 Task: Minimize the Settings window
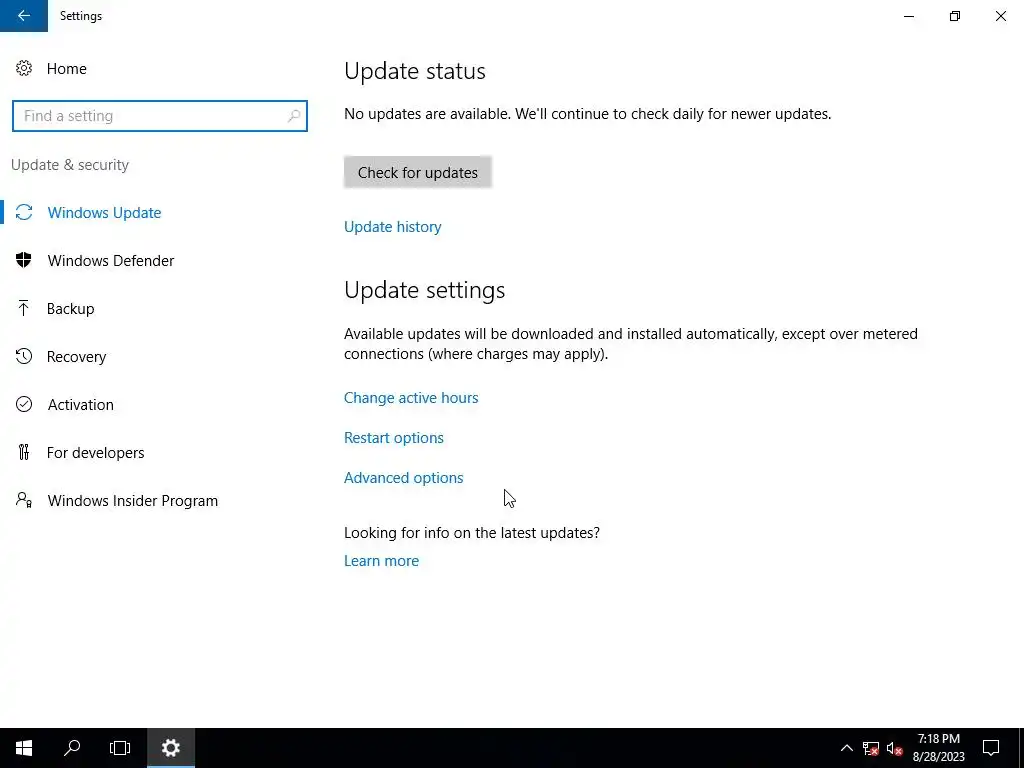(x=909, y=16)
